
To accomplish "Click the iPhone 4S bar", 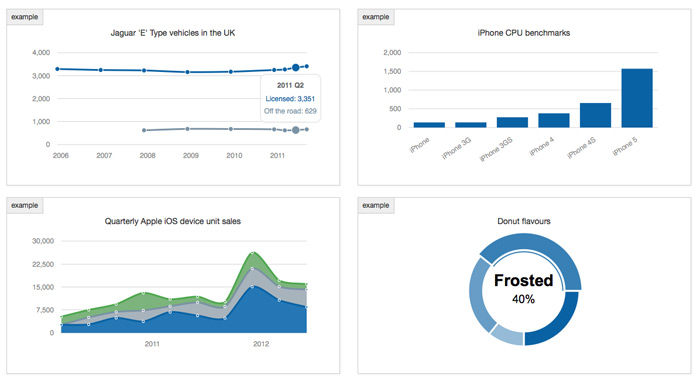I will click(x=595, y=115).
